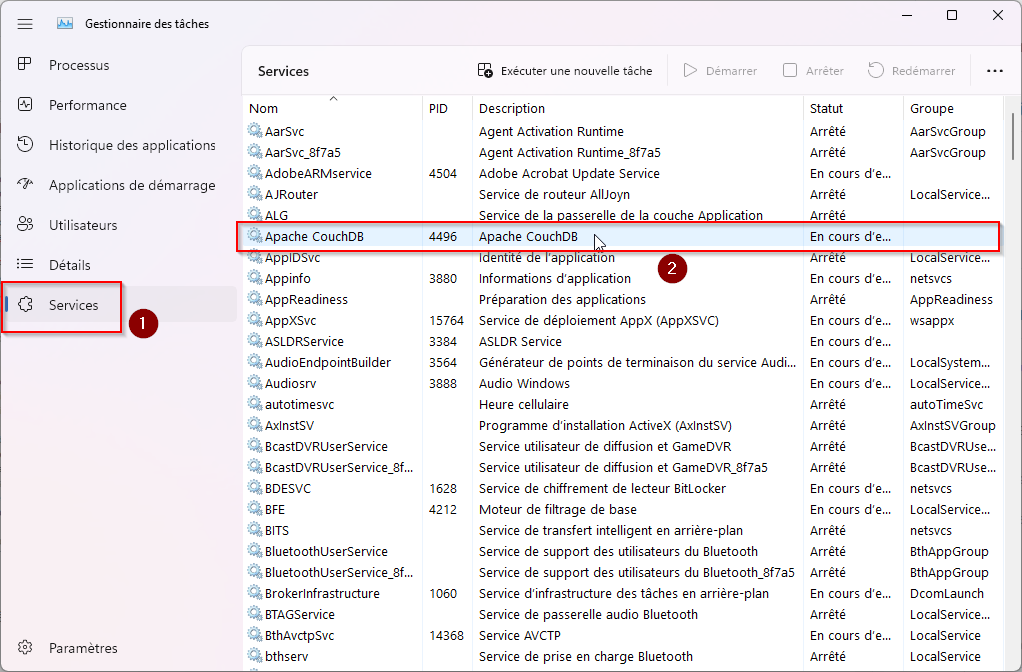
Task: Open the Détails list icon
Action: (x=25, y=264)
